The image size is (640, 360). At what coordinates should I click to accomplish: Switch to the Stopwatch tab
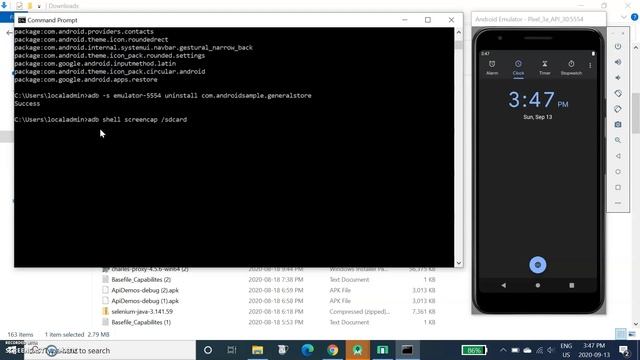coord(571,67)
